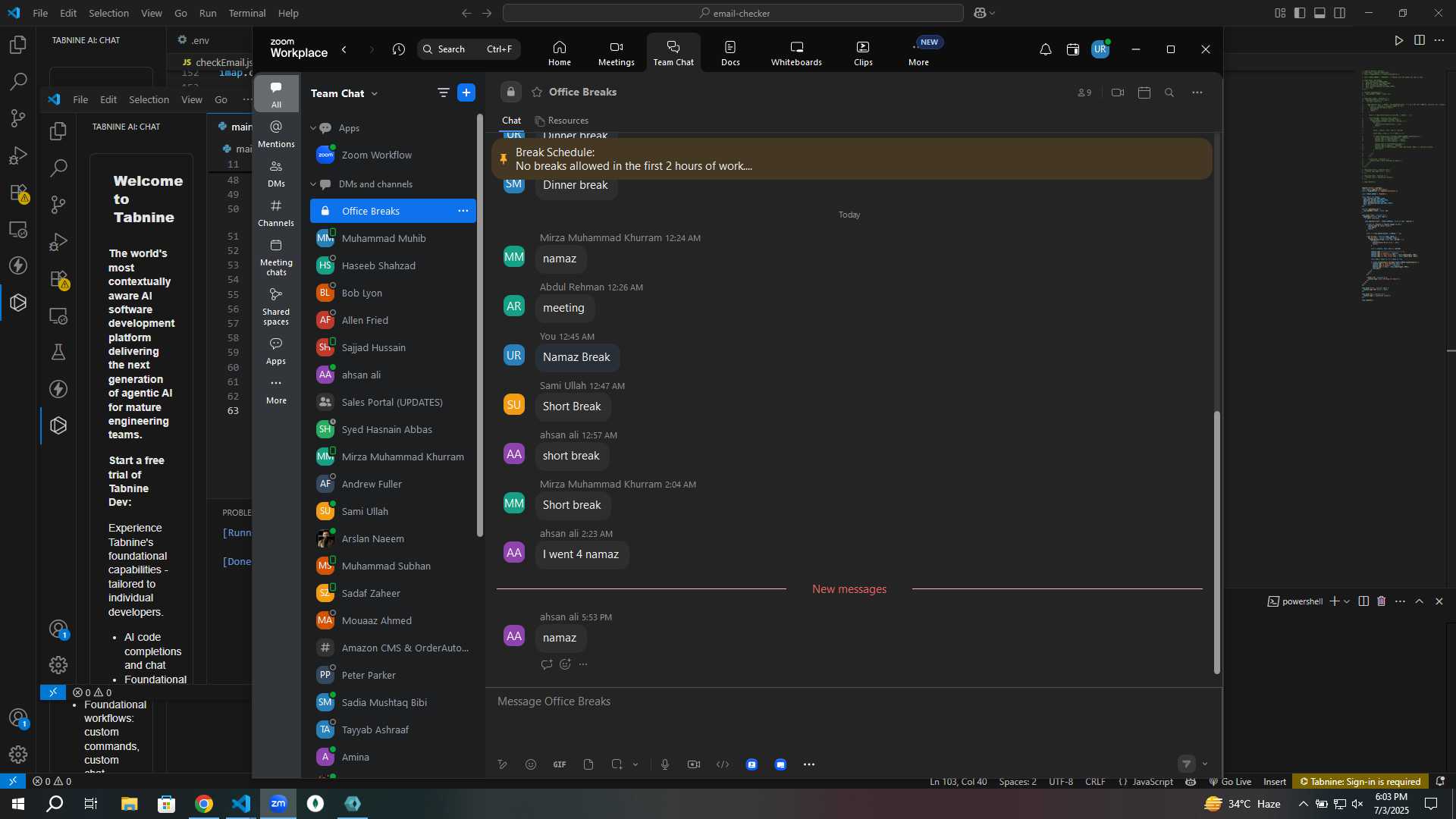The image size is (1456, 819).
Task: Open chat with Muhammad Muhib
Action: click(393, 238)
